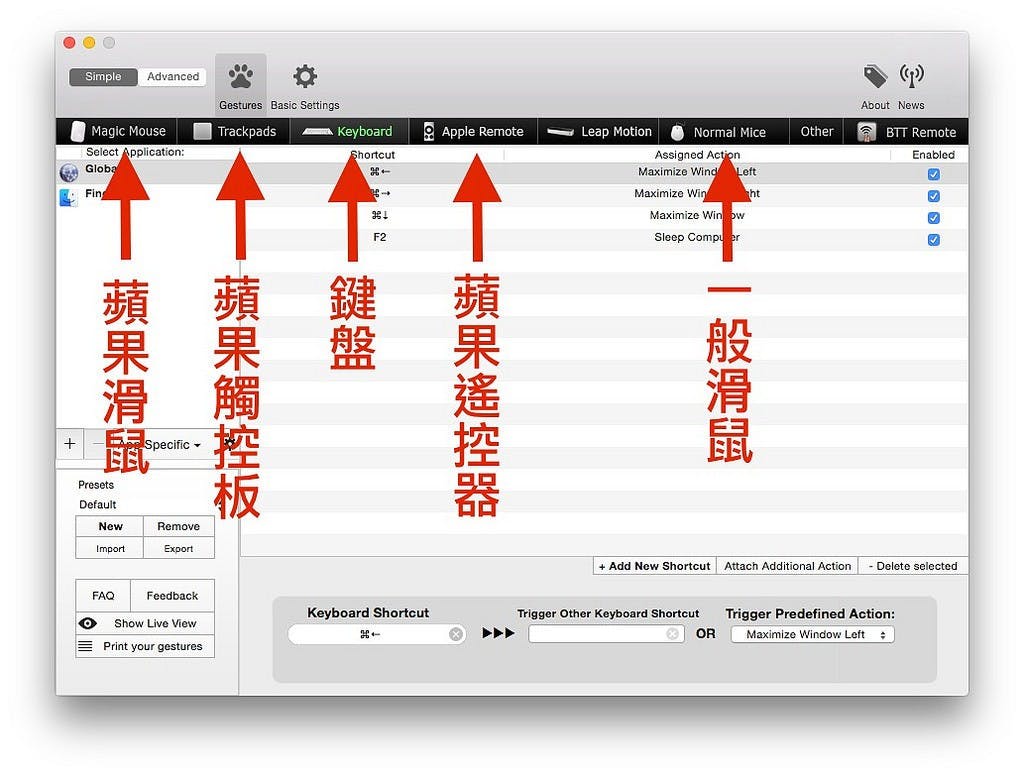This screenshot has height=775, width=1024.
Task: Select the ⌘↓ shortcut cell
Action: pos(379,215)
